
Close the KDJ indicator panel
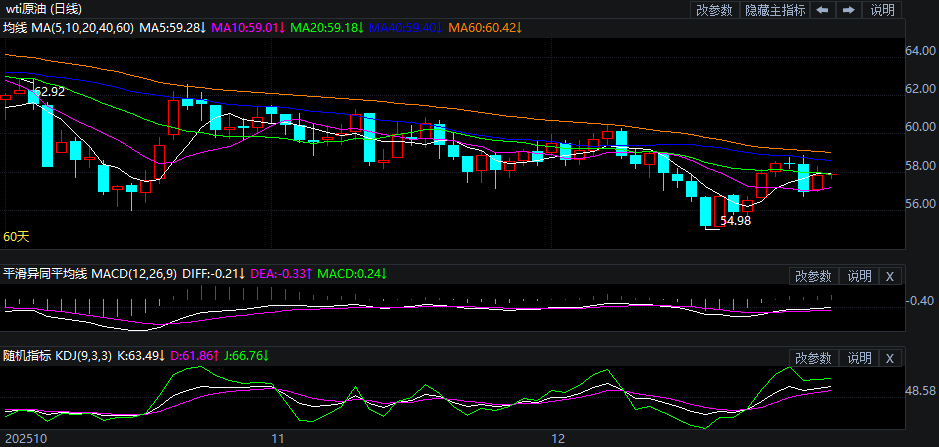(891, 358)
